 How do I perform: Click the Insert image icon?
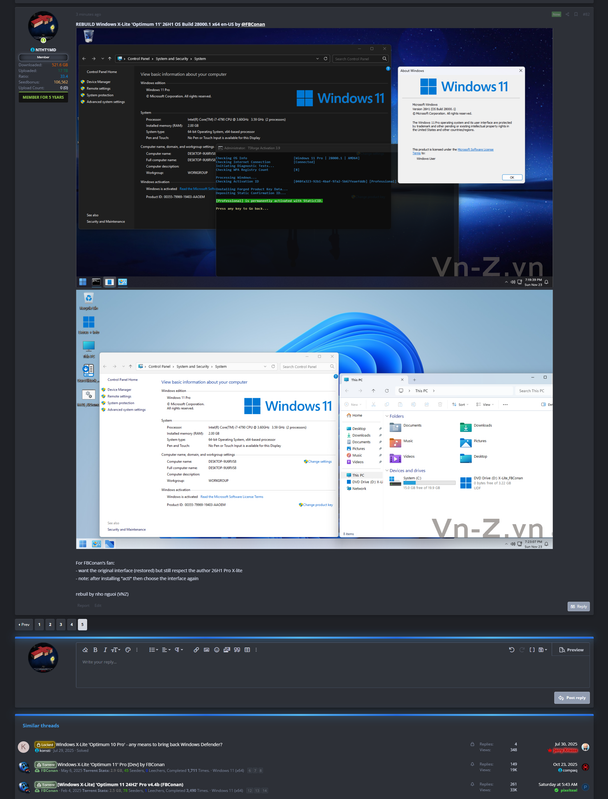pos(206,650)
